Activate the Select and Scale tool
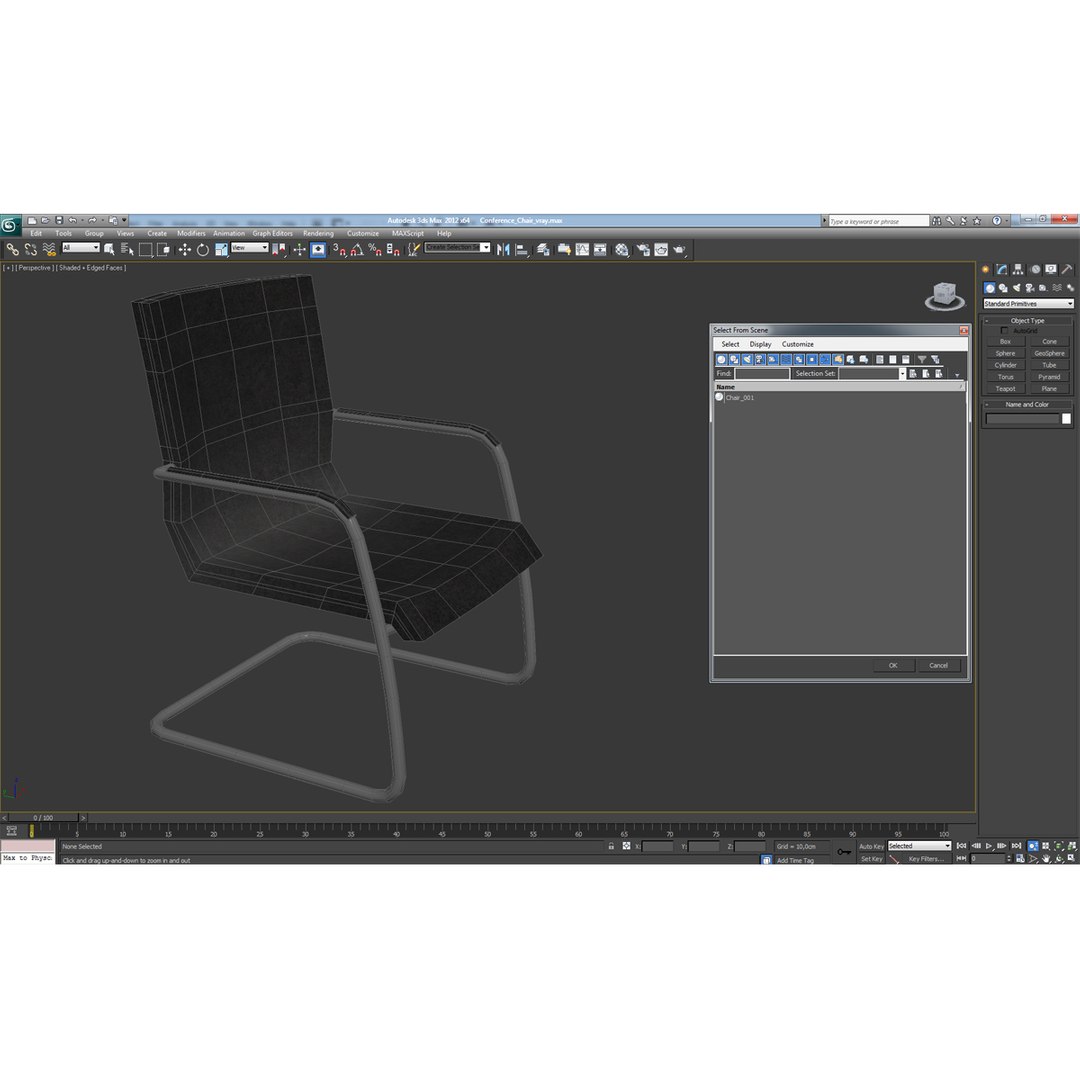 click(221, 249)
